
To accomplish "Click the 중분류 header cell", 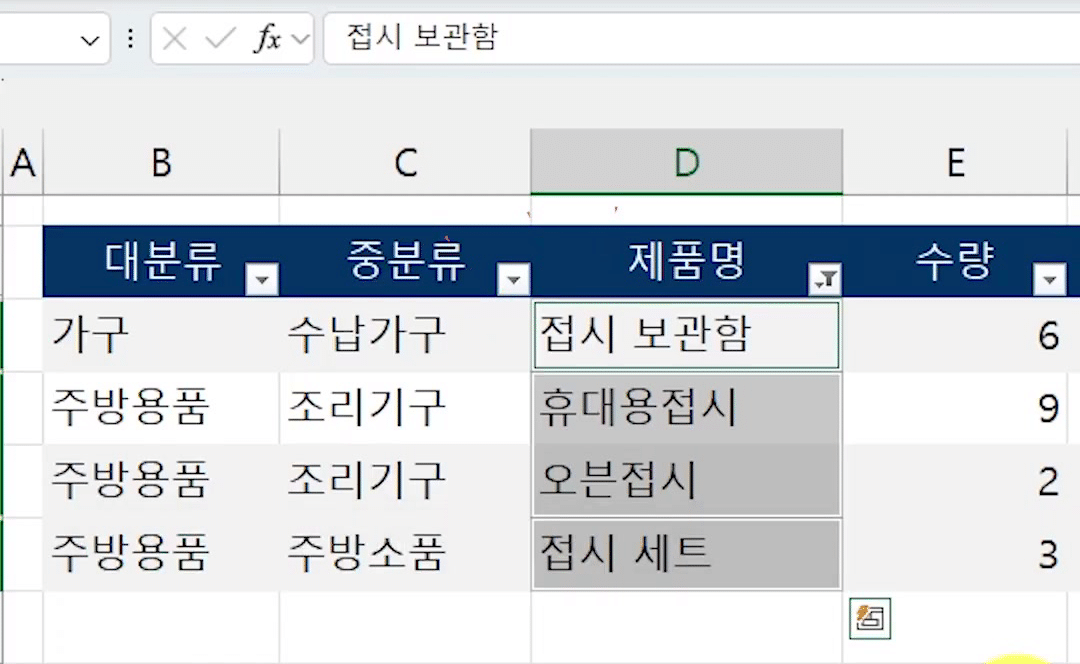I will click(405, 261).
